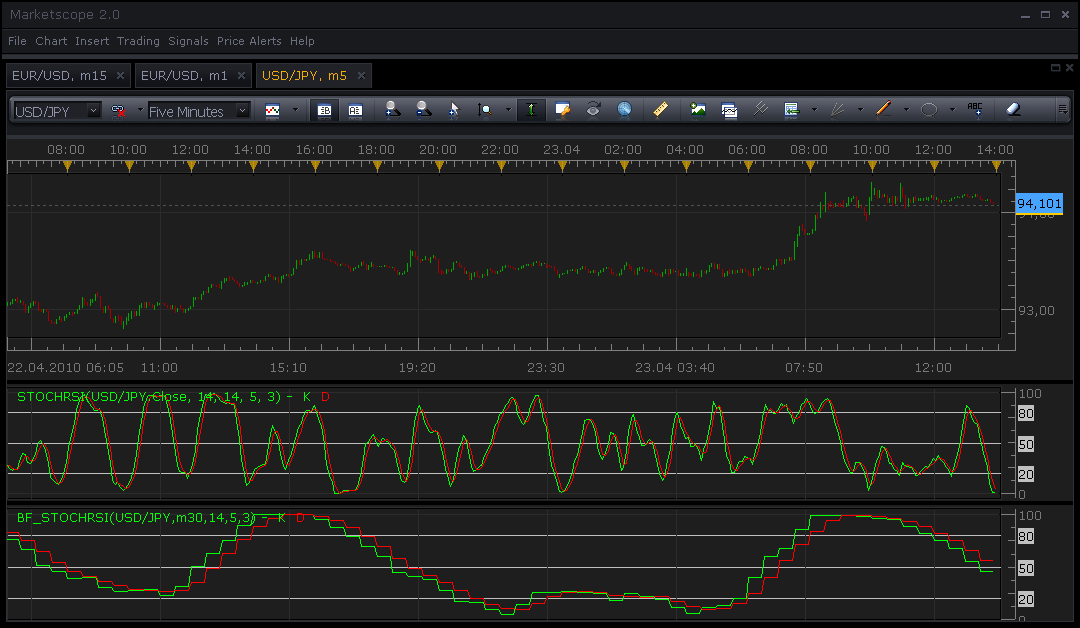Viewport: 1080px width, 628px height.
Task: Select the ellipse shape tool
Action: [x=929, y=110]
